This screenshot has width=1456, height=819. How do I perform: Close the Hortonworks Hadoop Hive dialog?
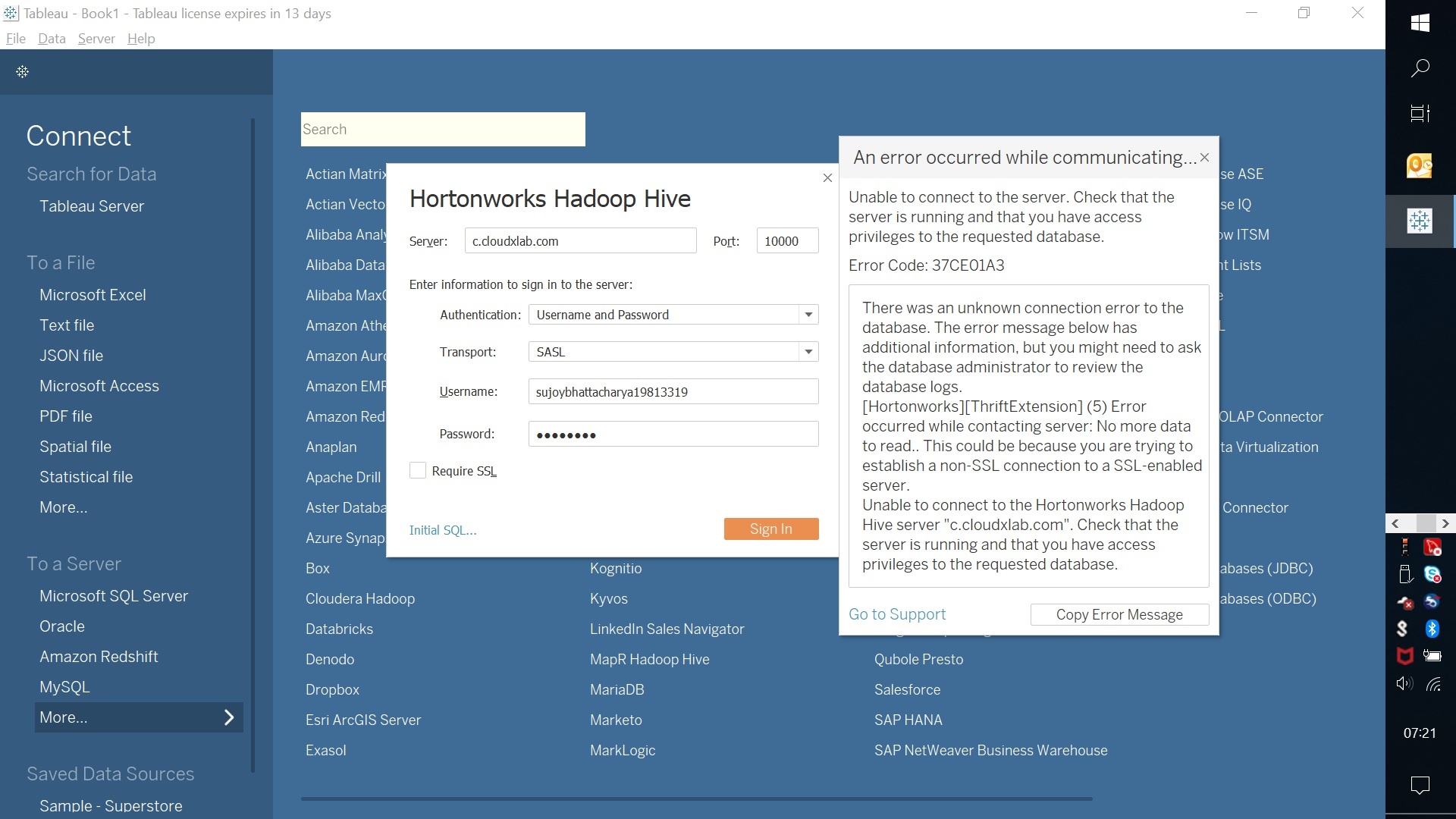point(827,177)
